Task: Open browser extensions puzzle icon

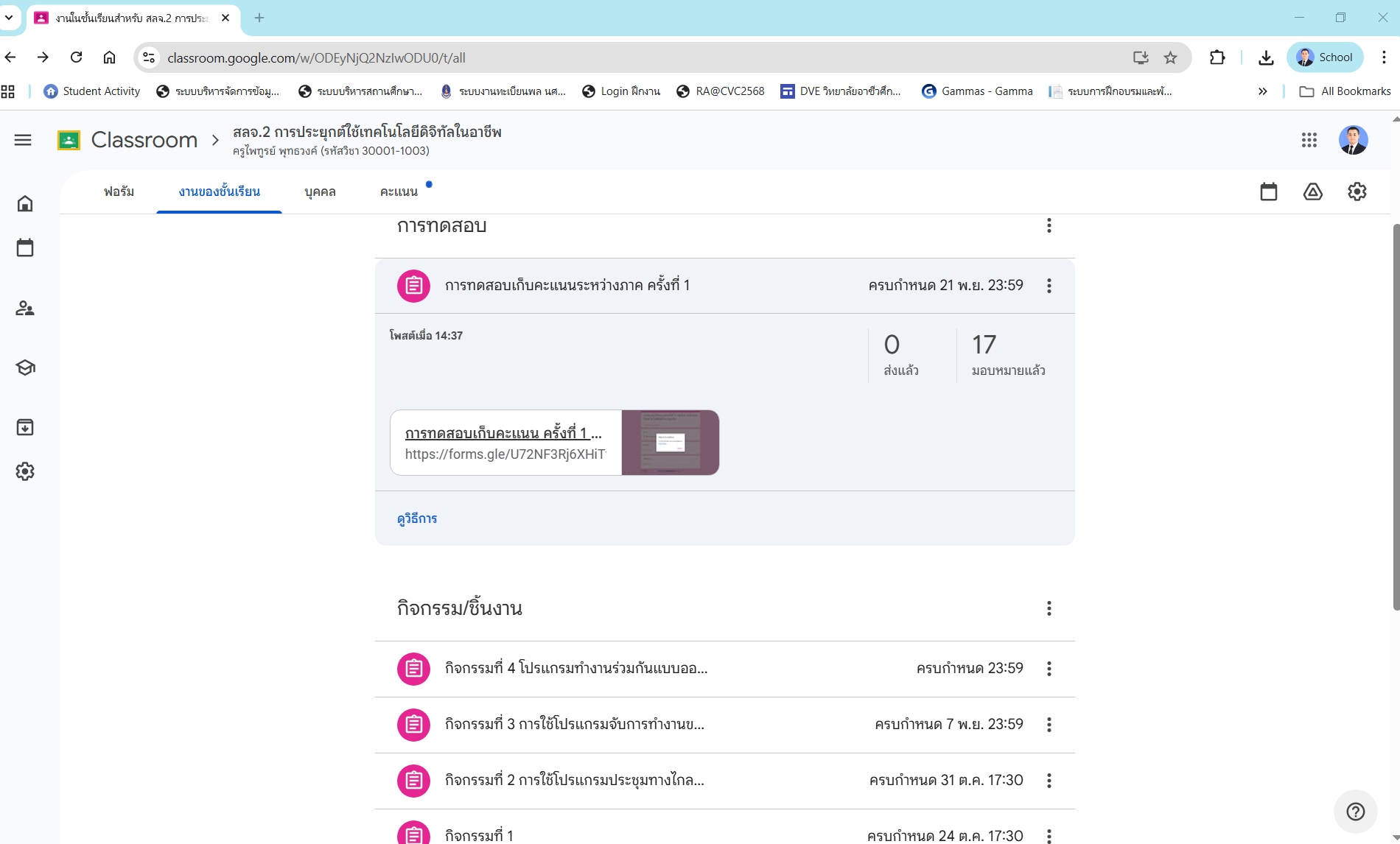Action: tap(1217, 57)
